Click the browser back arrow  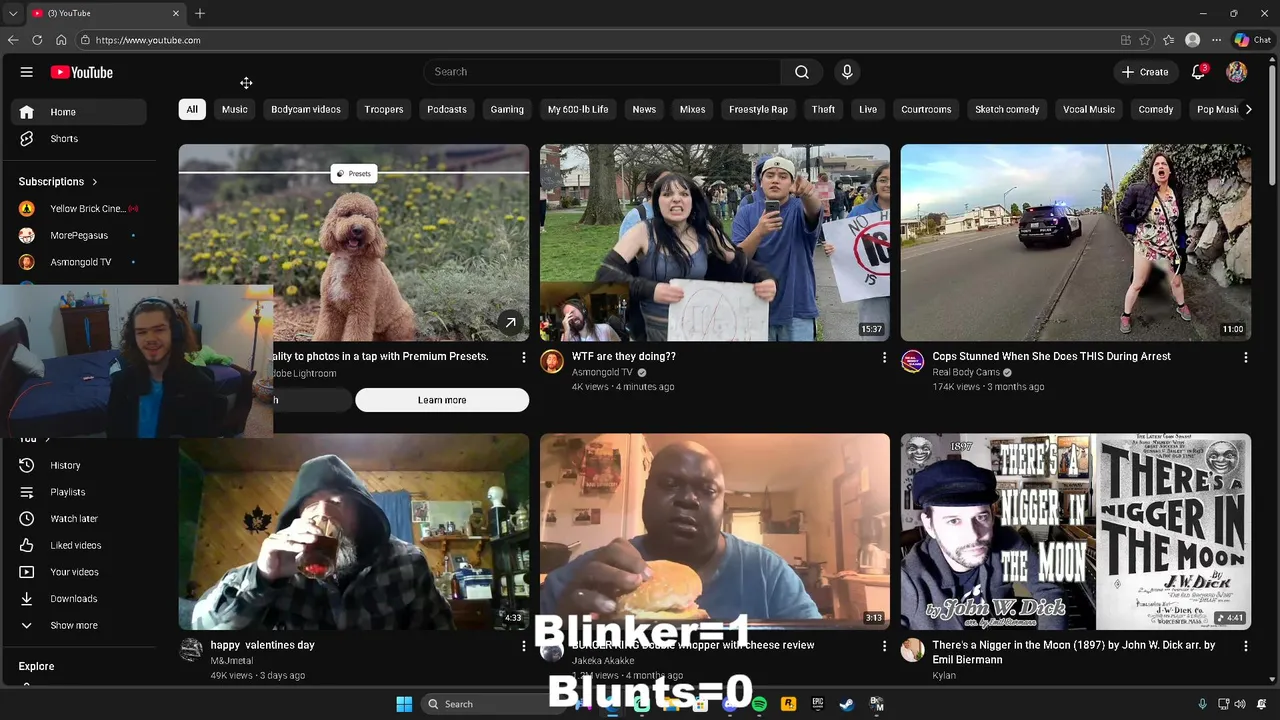point(13,40)
